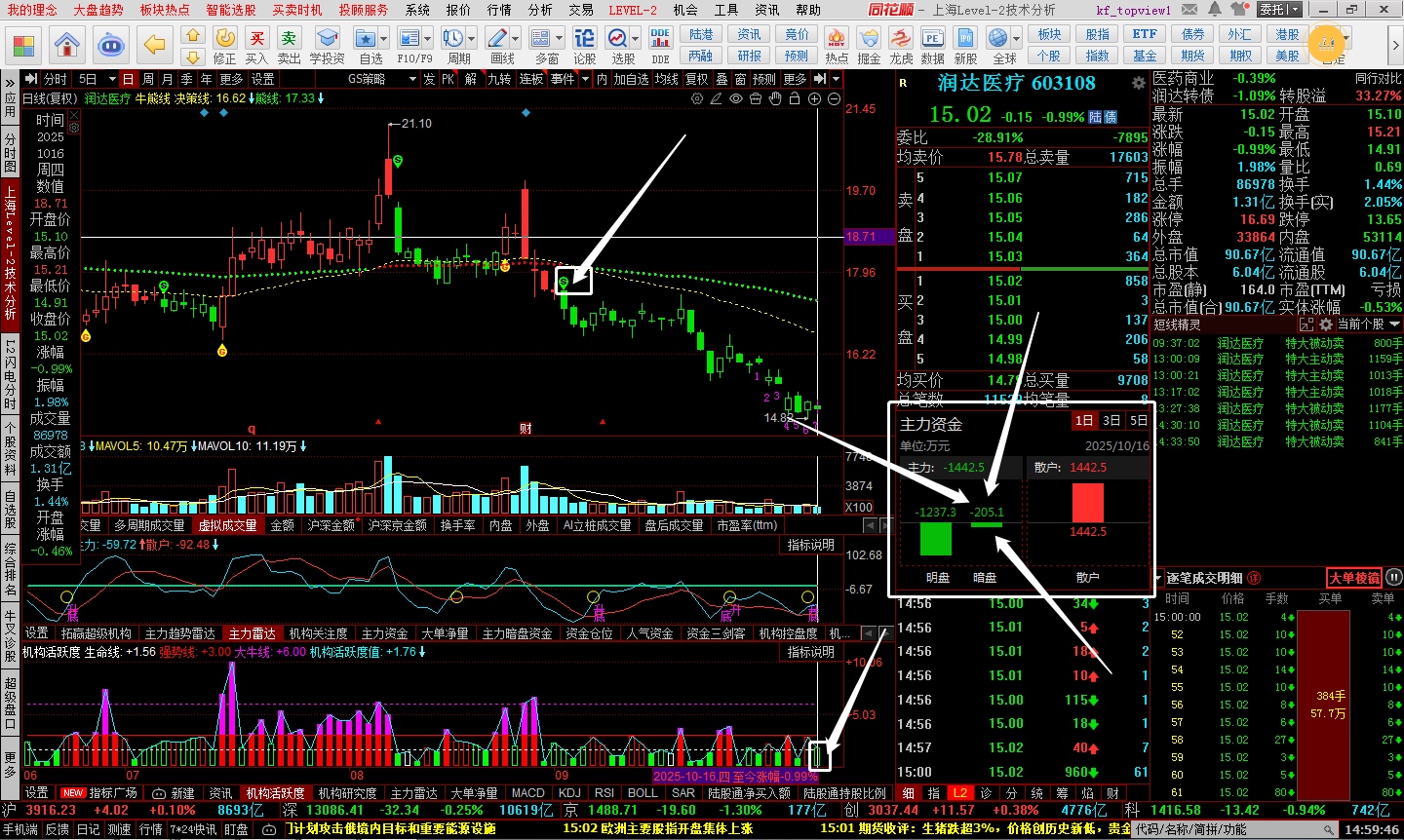Open the 掘金 mining cart icon
1404x840 pixels.
pos(869,45)
